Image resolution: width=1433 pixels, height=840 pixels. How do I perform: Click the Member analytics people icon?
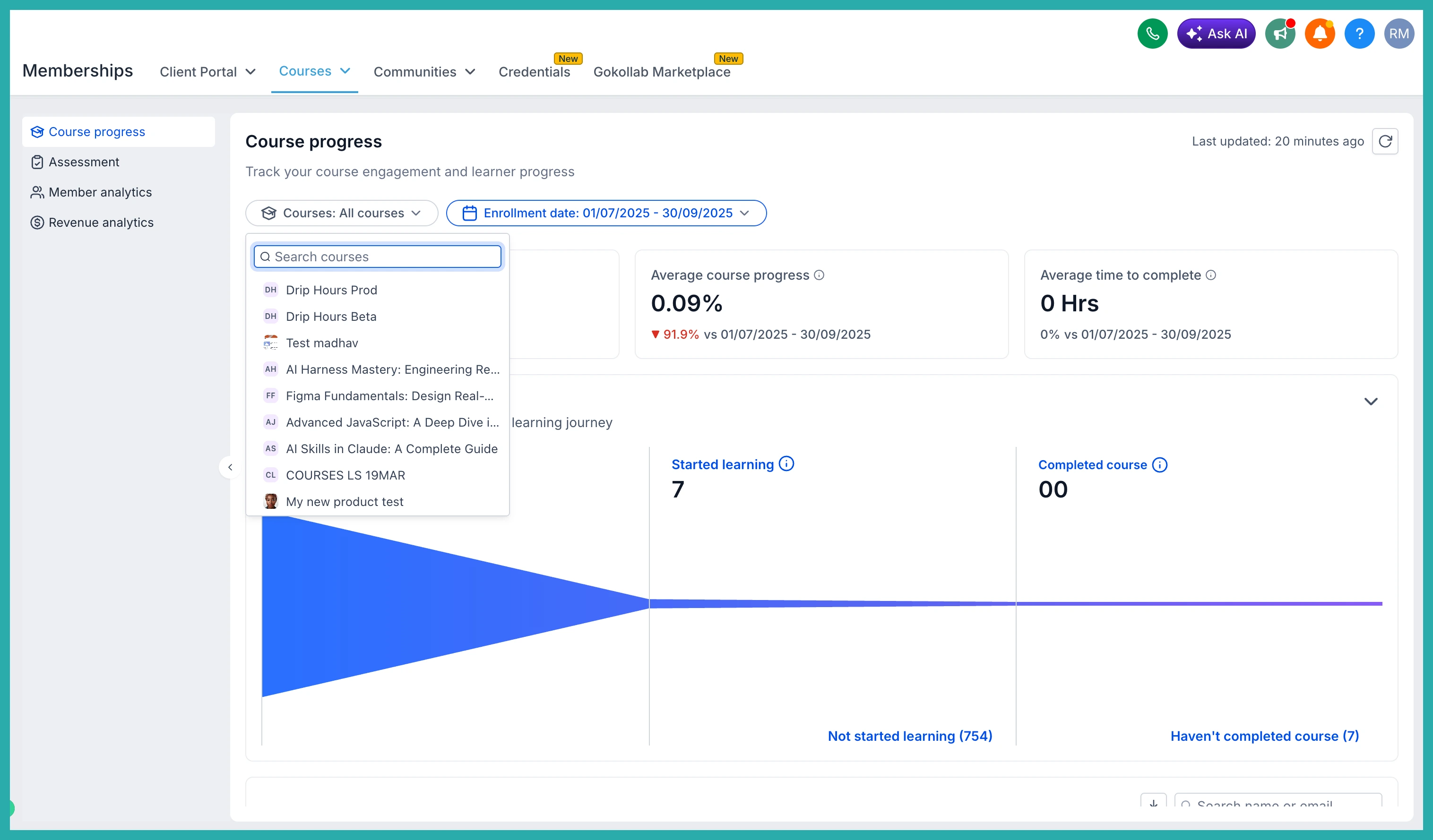point(37,192)
